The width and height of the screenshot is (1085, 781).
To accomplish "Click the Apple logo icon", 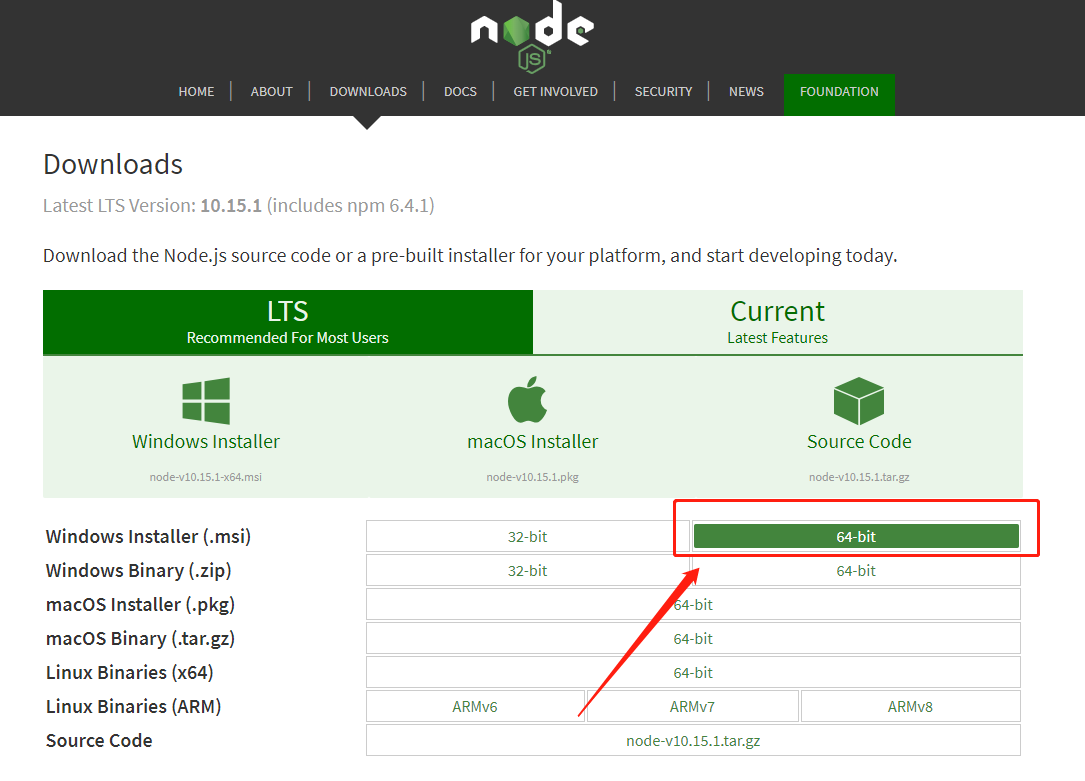I will coord(527,399).
